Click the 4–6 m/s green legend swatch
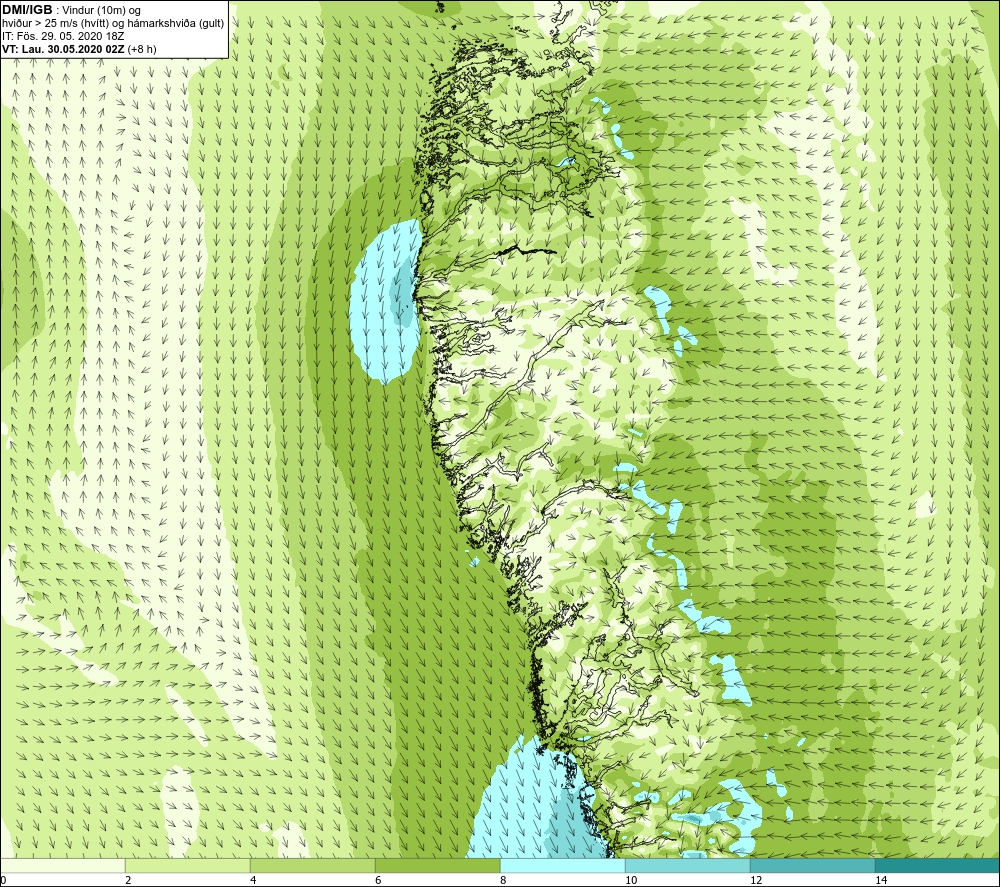Screen dimensions: 1000x887 coord(312,866)
